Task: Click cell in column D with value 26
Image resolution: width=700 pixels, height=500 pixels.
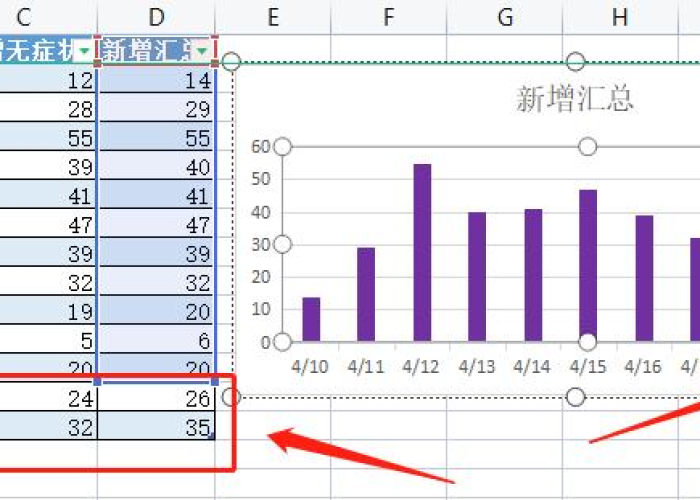Action: tap(156, 398)
